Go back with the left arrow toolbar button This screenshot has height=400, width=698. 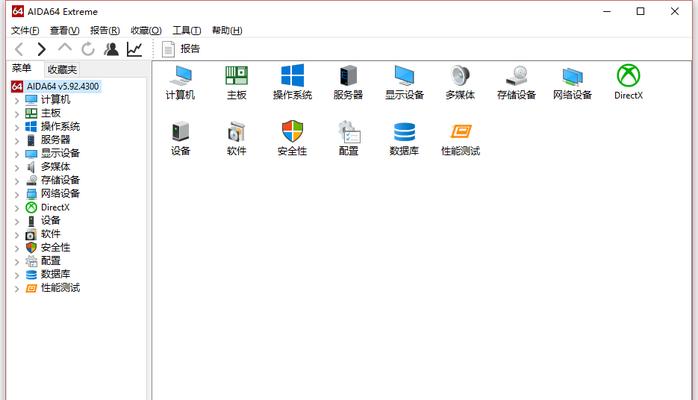(19, 49)
